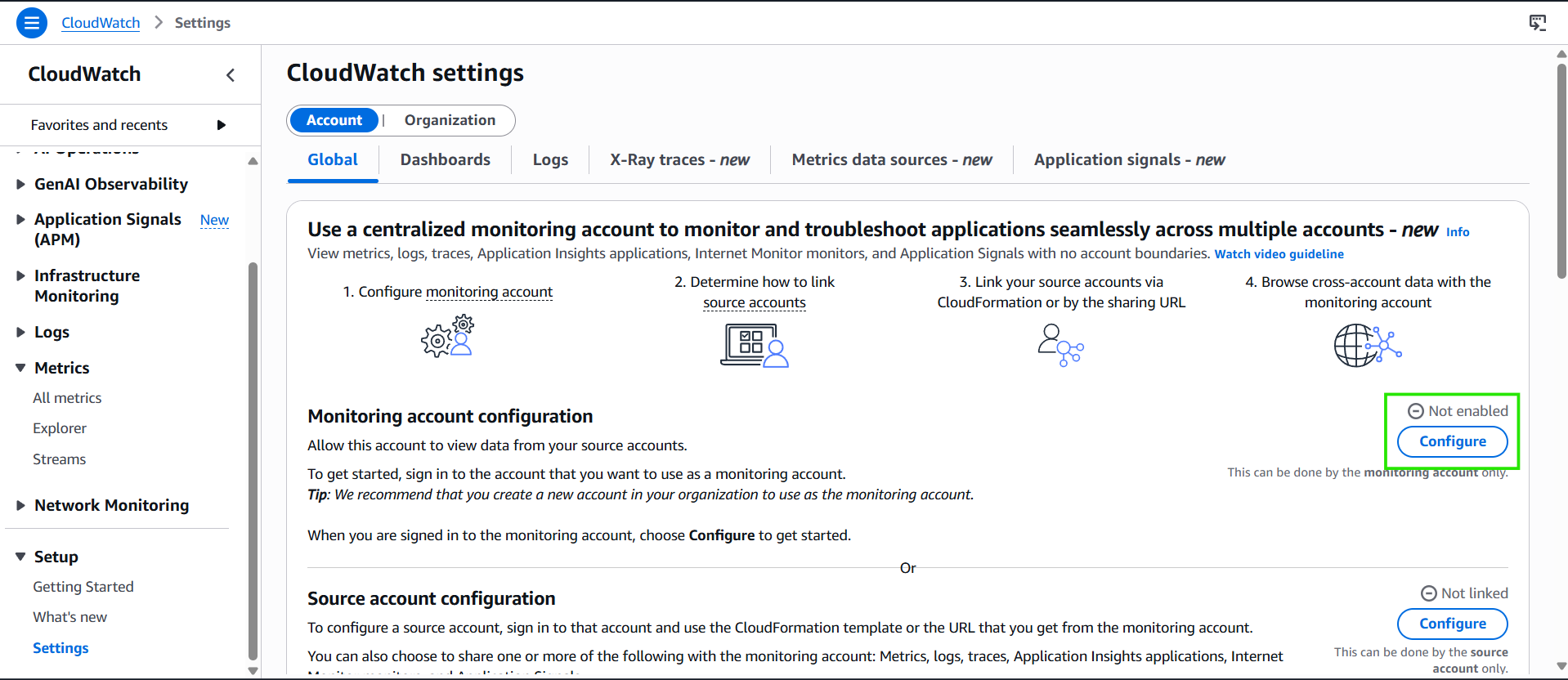Click the Monitoring account configuration heading
Viewport: 1568px width, 680px height.
(x=450, y=416)
